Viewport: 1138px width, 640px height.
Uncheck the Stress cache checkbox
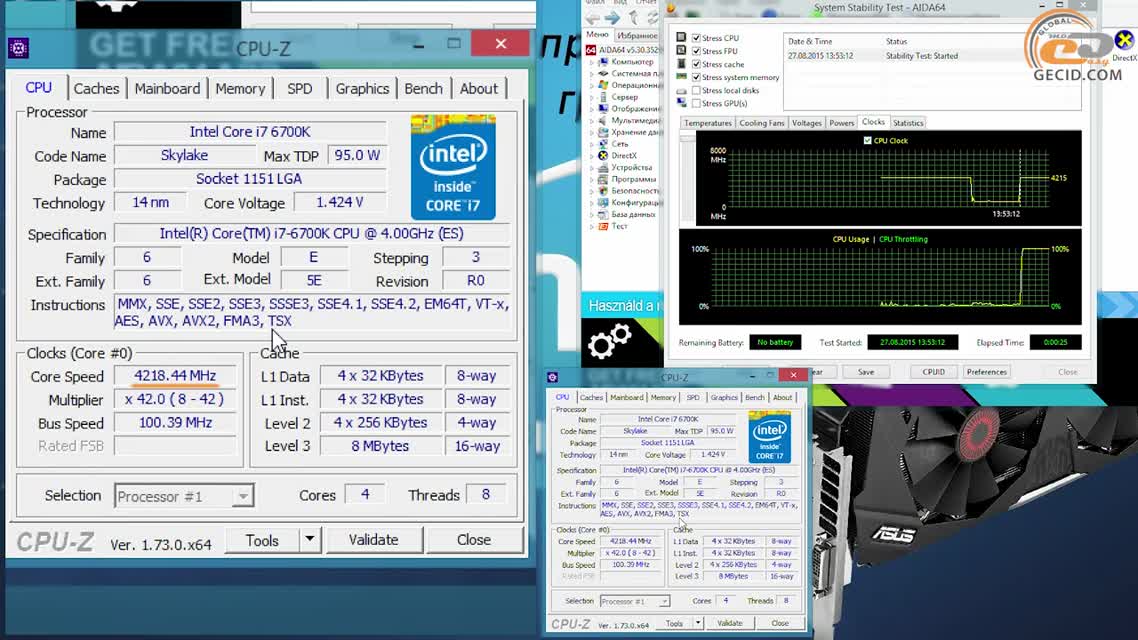pyautogui.click(x=696, y=64)
